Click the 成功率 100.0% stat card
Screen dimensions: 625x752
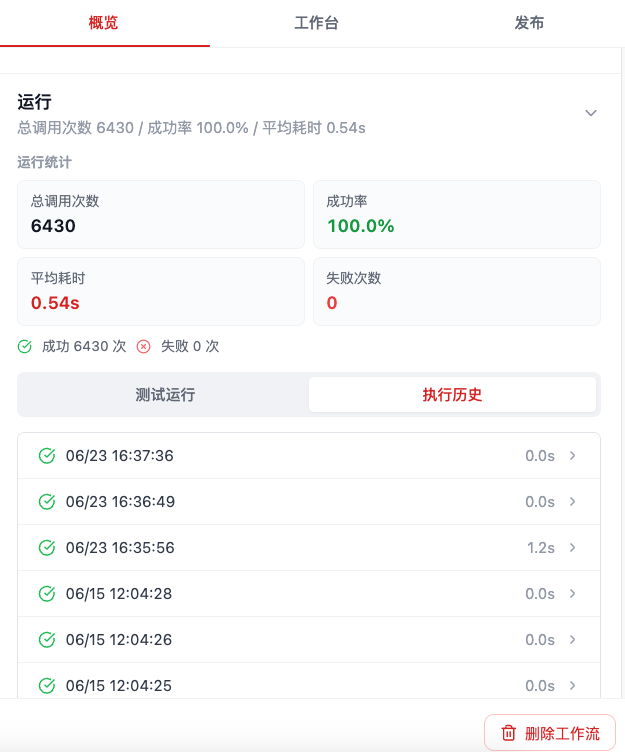(x=457, y=214)
